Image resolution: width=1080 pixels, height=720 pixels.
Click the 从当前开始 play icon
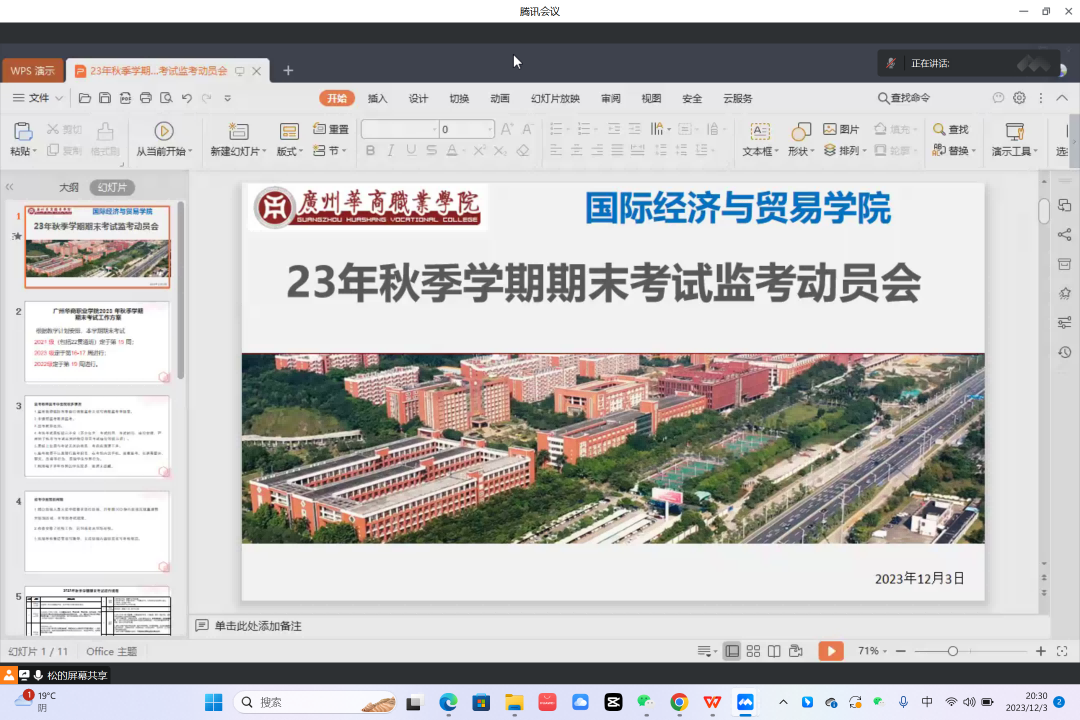(164, 131)
